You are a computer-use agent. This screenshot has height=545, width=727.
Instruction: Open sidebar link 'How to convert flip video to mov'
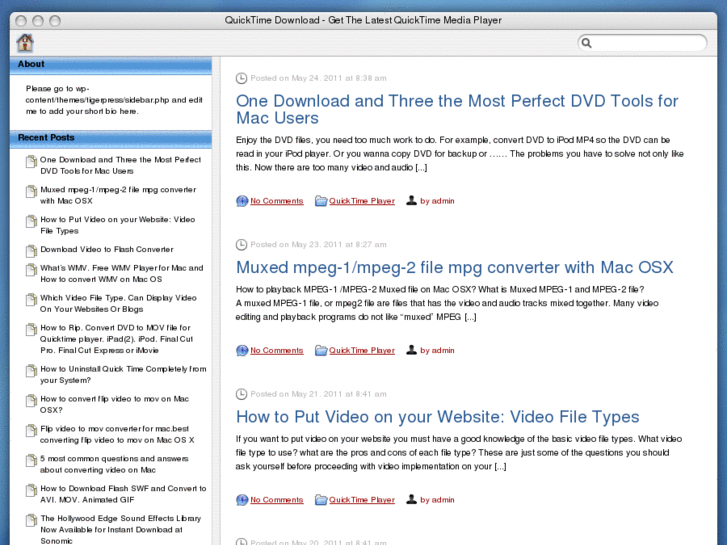(115, 404)
